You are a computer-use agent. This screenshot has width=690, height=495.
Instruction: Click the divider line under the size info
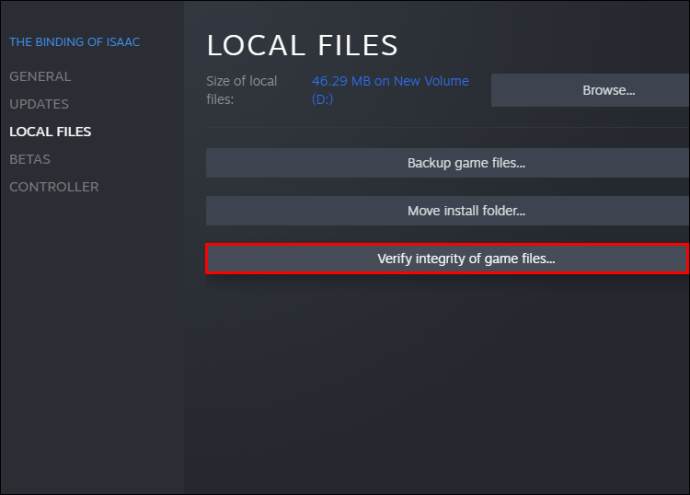click(x=448, y=128)
